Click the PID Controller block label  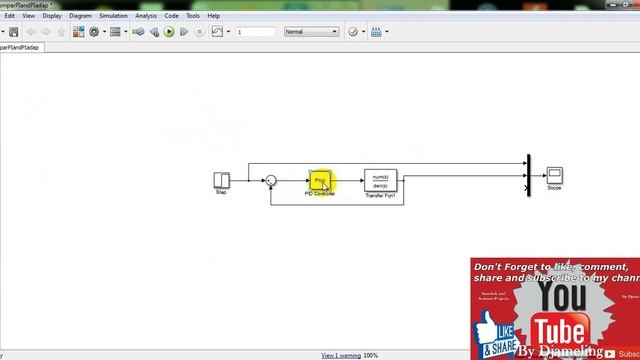click(320, 194)
